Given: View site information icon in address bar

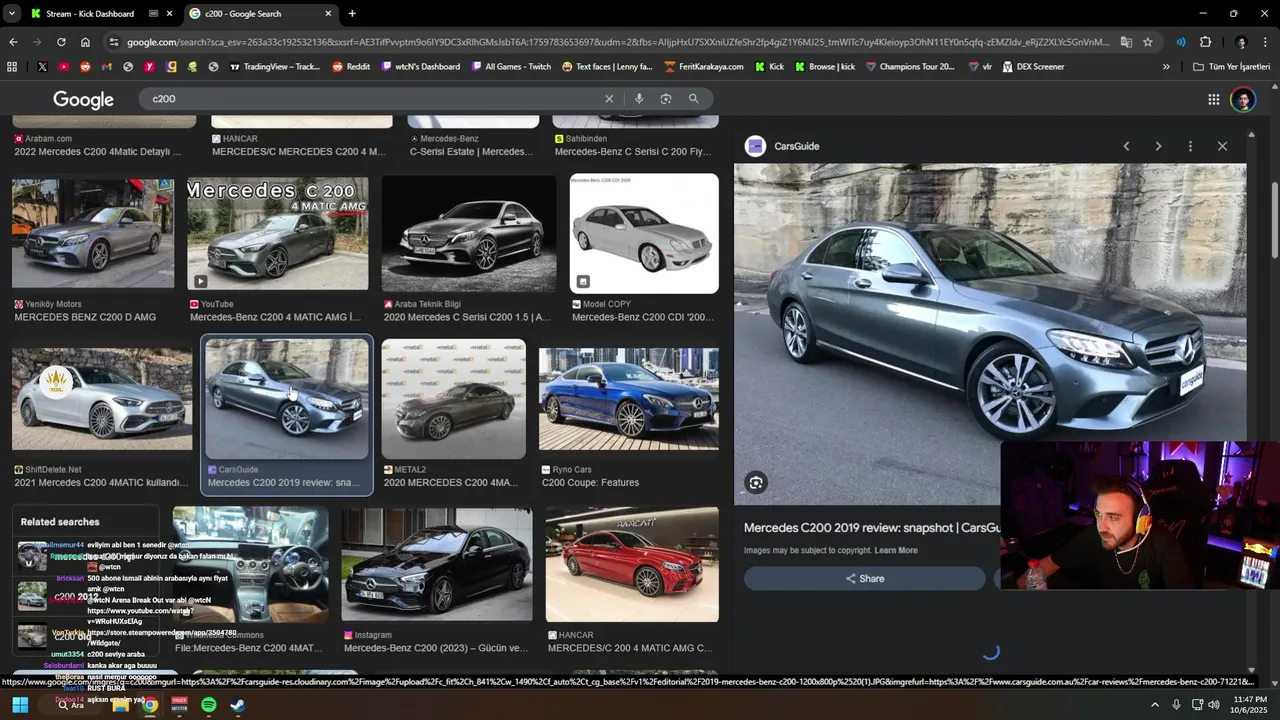Looking at the screenshot, I should pyautogui.click(x=114, y=42).
